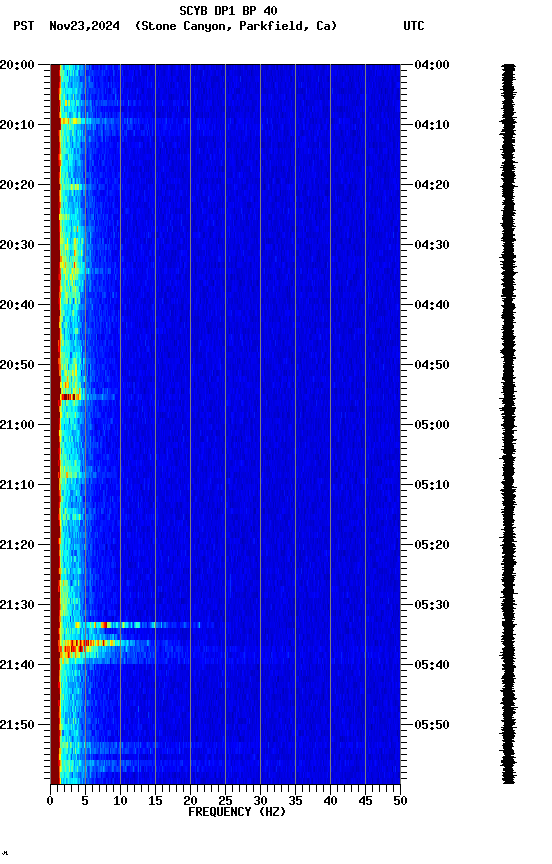
Task: Click the PST time label "20:40"
Action: (x=17, y=305)
